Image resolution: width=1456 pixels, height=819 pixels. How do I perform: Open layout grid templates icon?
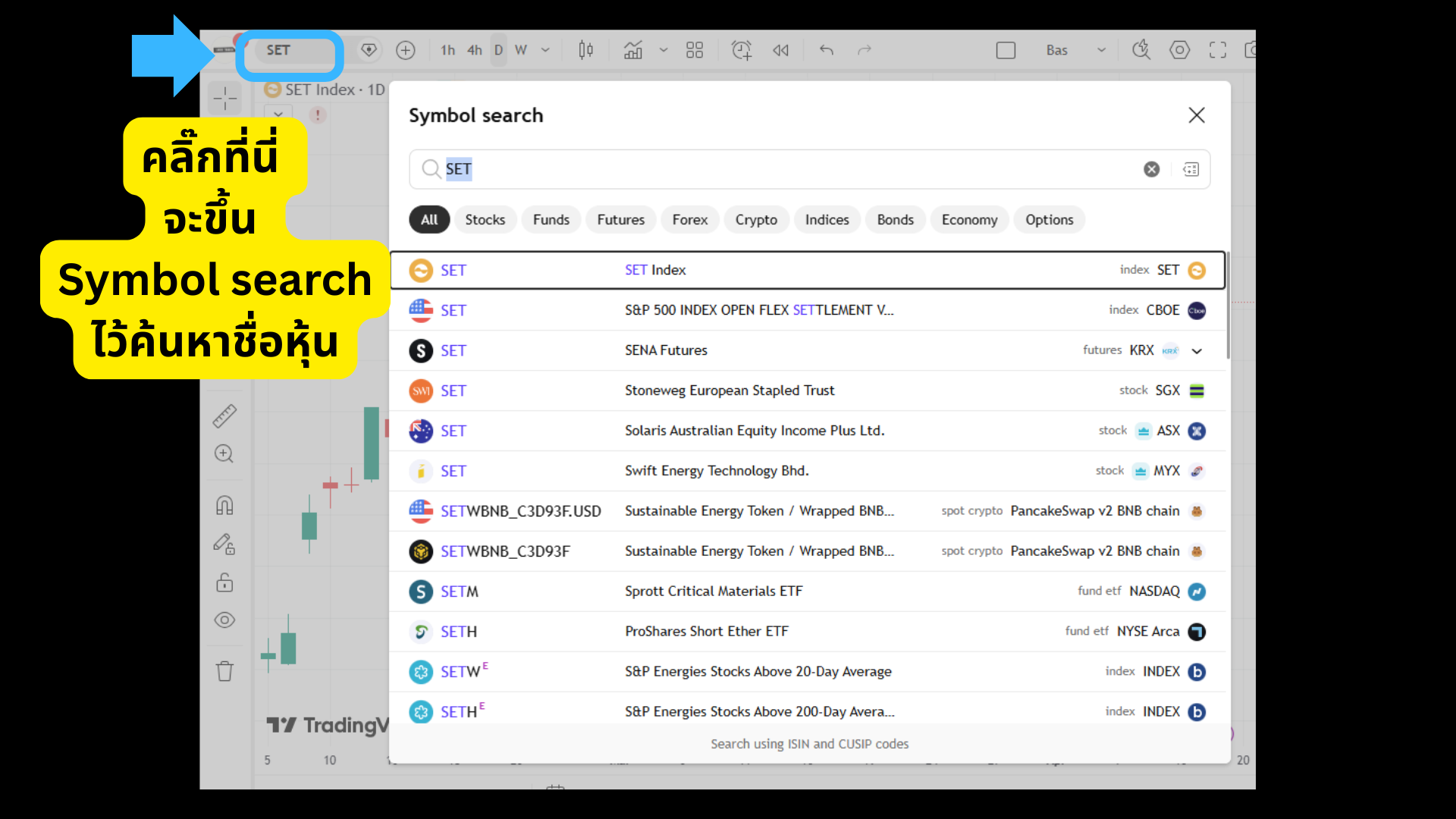pos(694,50)
